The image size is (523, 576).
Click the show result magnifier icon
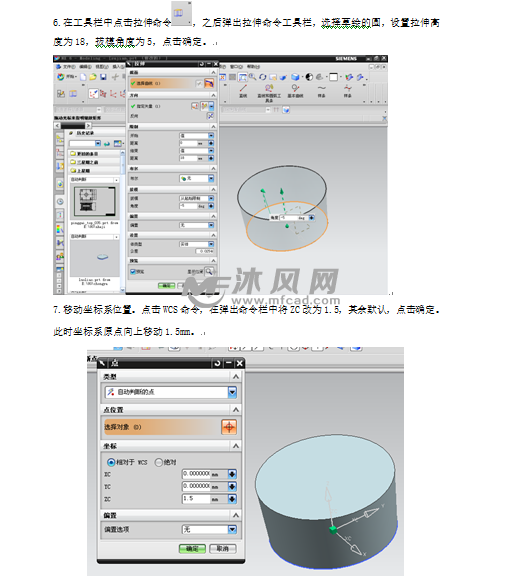tap(209, 271)
